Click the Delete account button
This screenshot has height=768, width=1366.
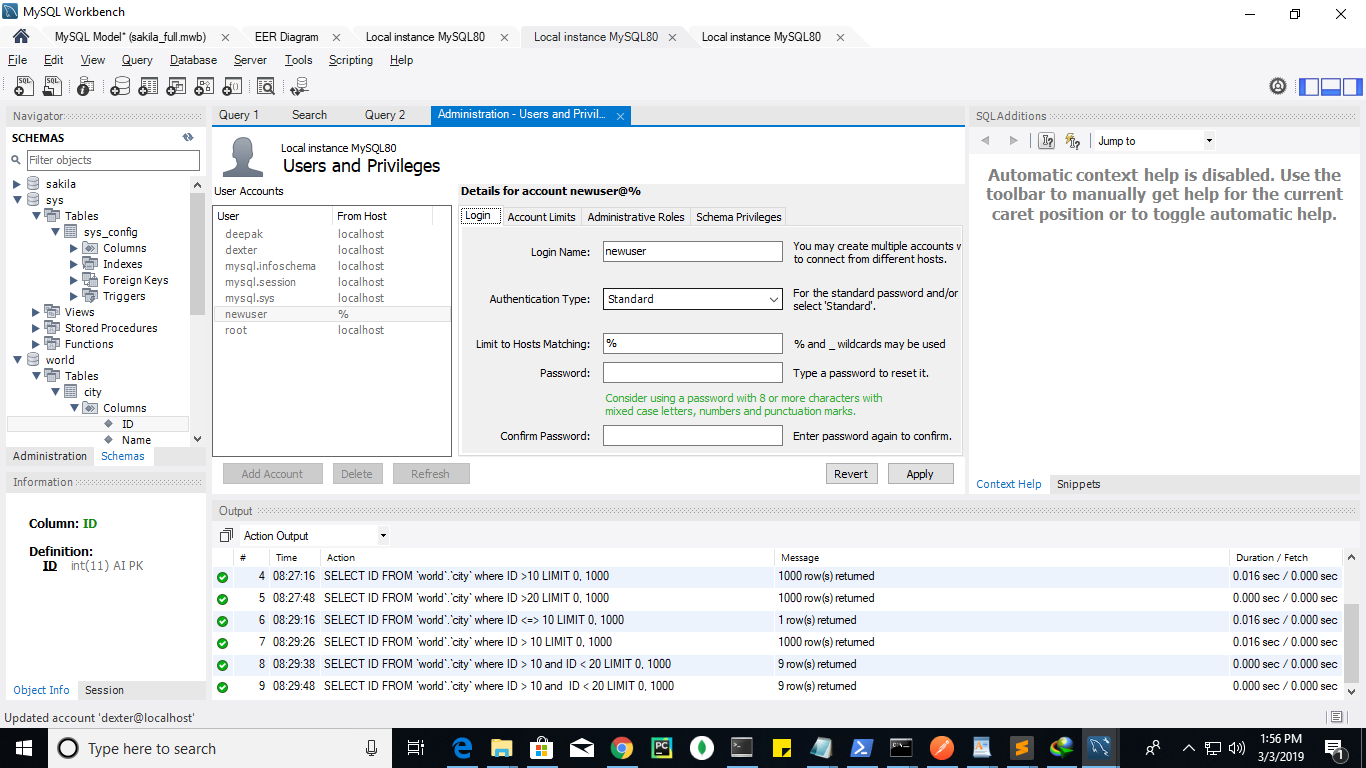click(x=357, y=474)
